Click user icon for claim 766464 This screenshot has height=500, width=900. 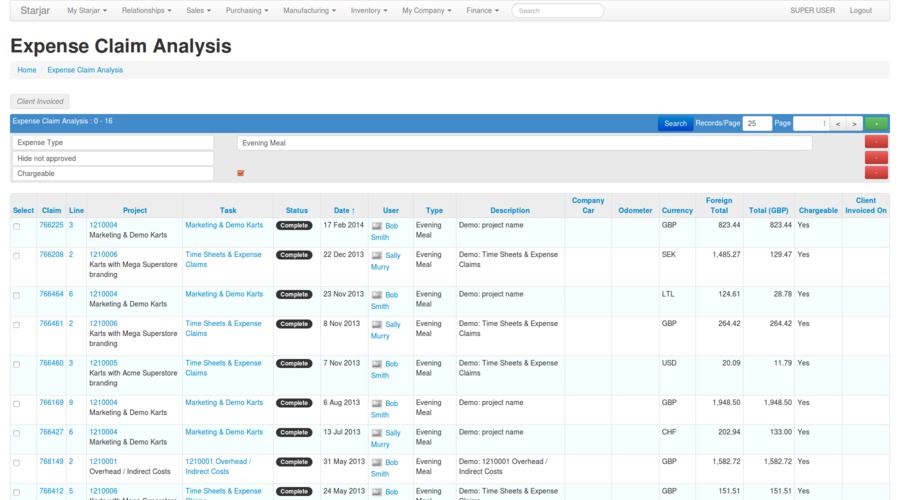[377, 295]
